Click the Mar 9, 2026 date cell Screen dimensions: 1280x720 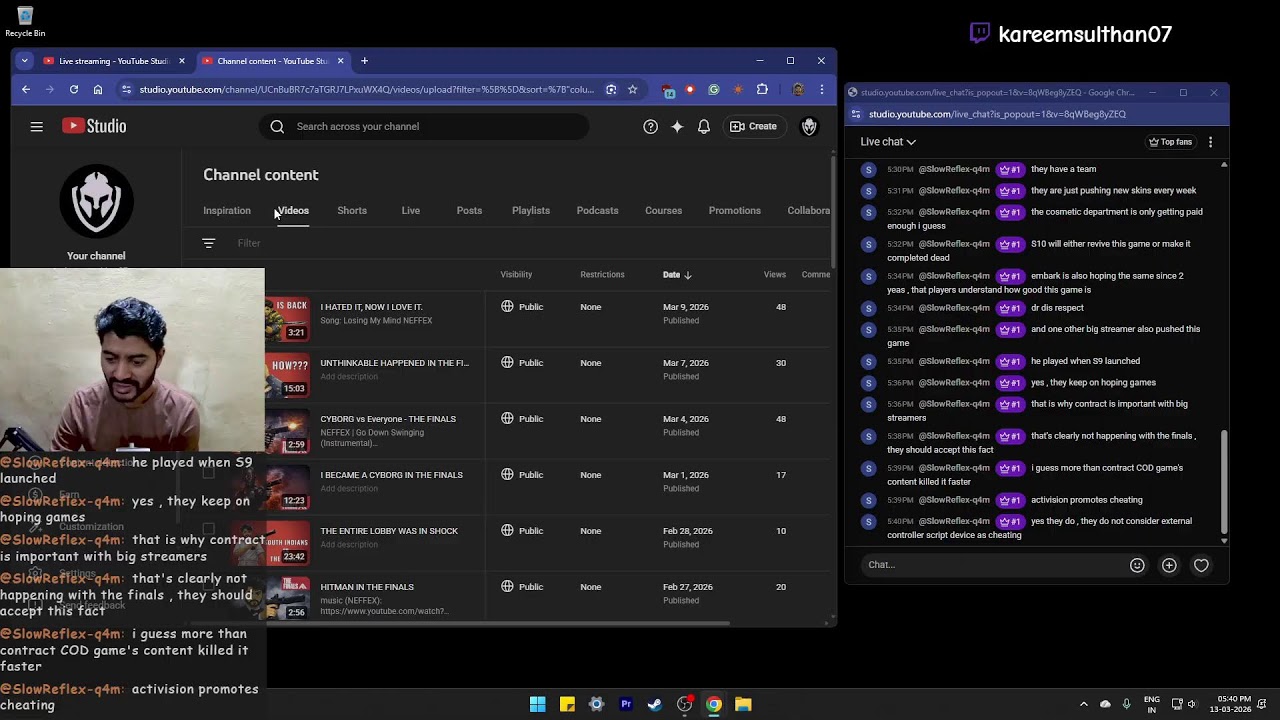point(686,307)
